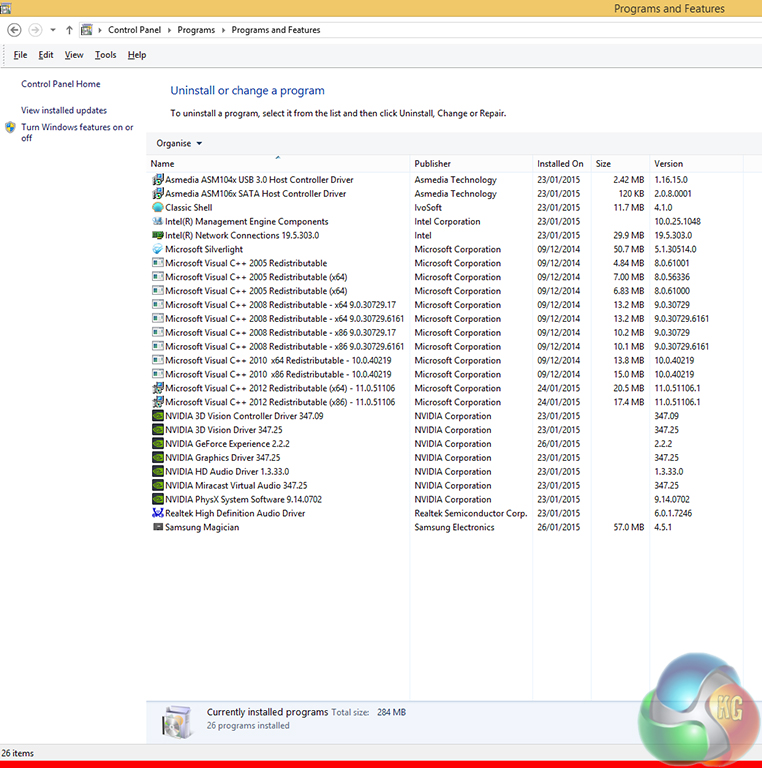762x768 pixels.
Task: Open the Tools menu
Action: click(x=105, y=55)
